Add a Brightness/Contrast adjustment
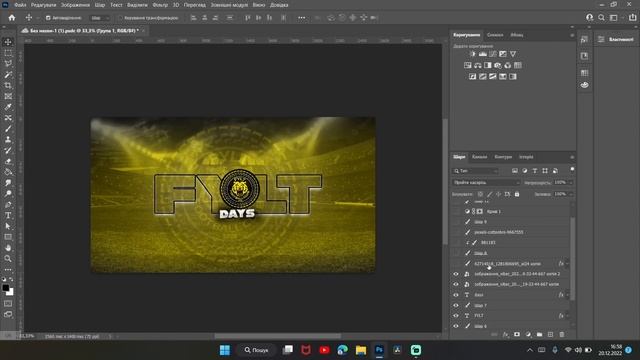This screenshot has height=360, width=640. click(473, 54)
